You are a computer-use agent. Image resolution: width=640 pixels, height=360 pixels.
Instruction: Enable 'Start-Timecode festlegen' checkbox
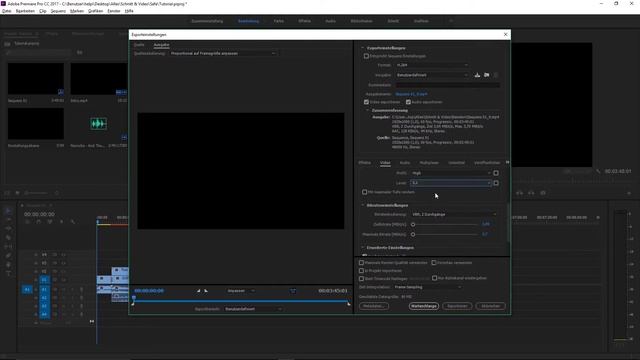tap(361, 278)
